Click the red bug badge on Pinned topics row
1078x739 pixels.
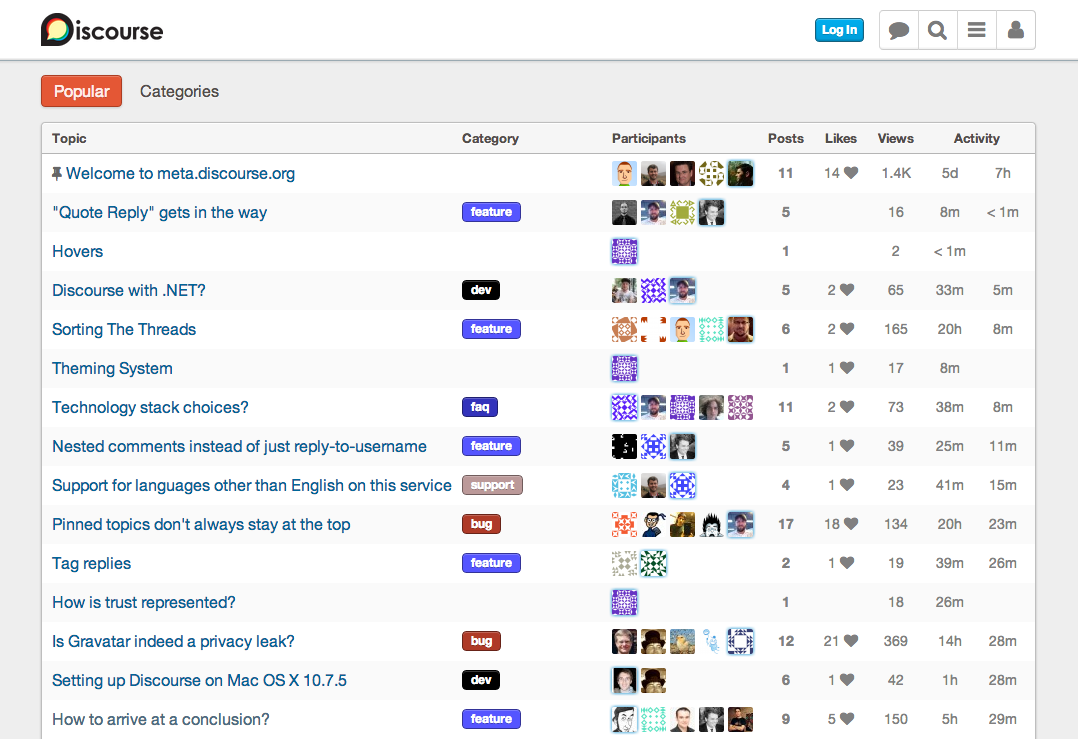pyautogui.click(x=481, y=524)
